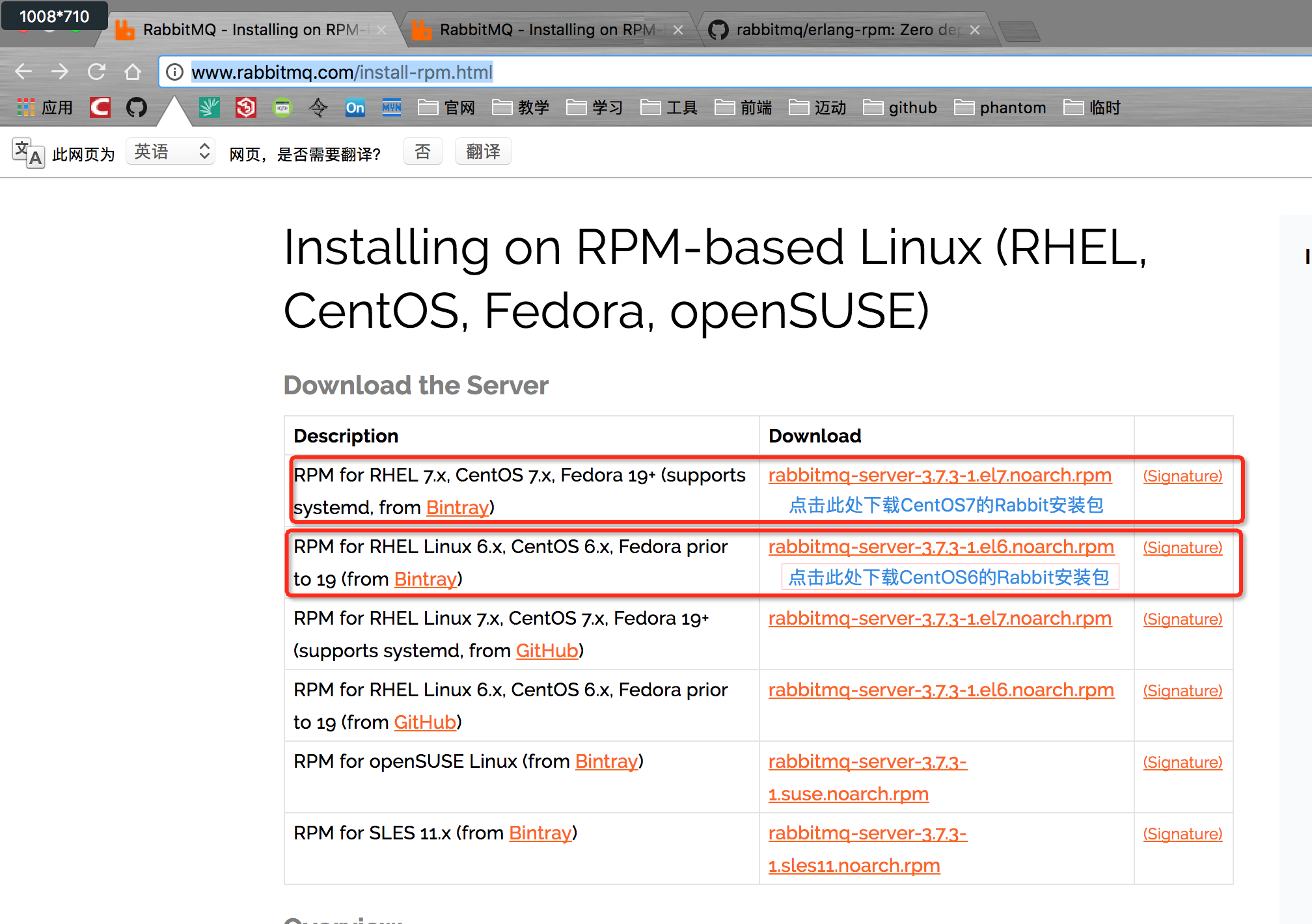
Task: Download el6 rpm from GitHub row
Action: [941, 690]
